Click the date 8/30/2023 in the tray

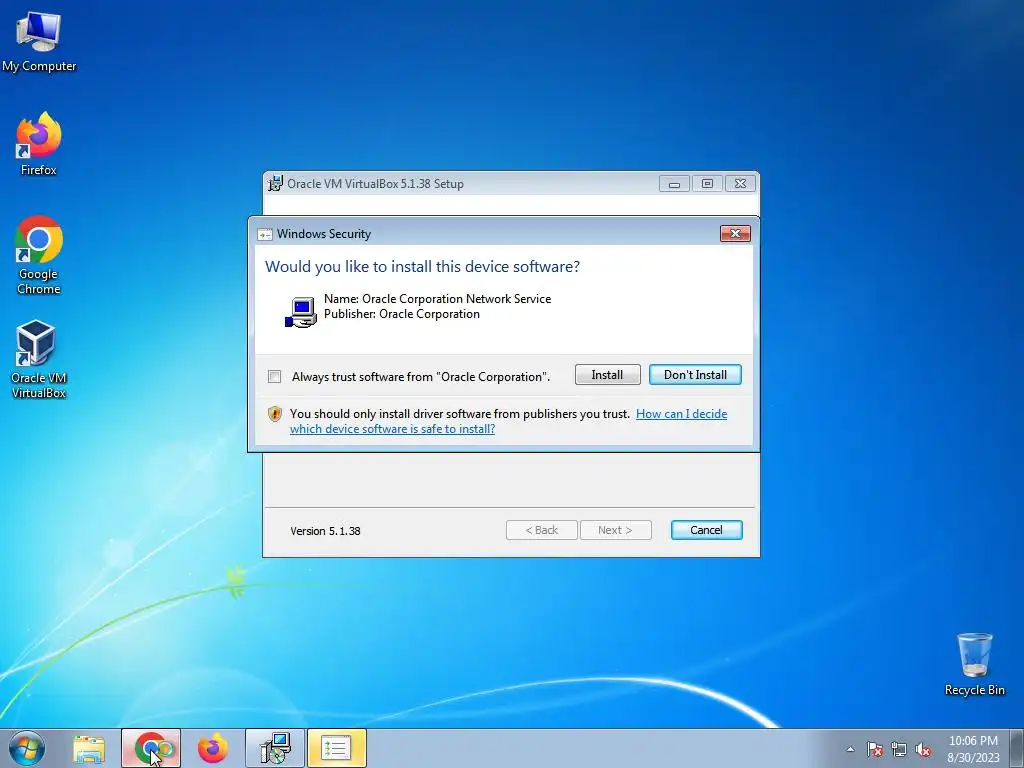point(973,758)
